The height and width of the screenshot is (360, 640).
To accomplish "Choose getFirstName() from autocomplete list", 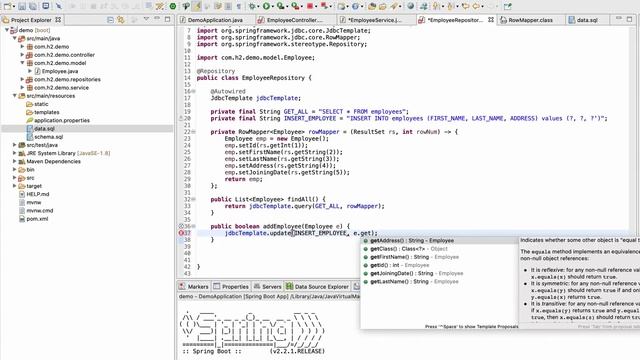I will click(x=439, y=257).
